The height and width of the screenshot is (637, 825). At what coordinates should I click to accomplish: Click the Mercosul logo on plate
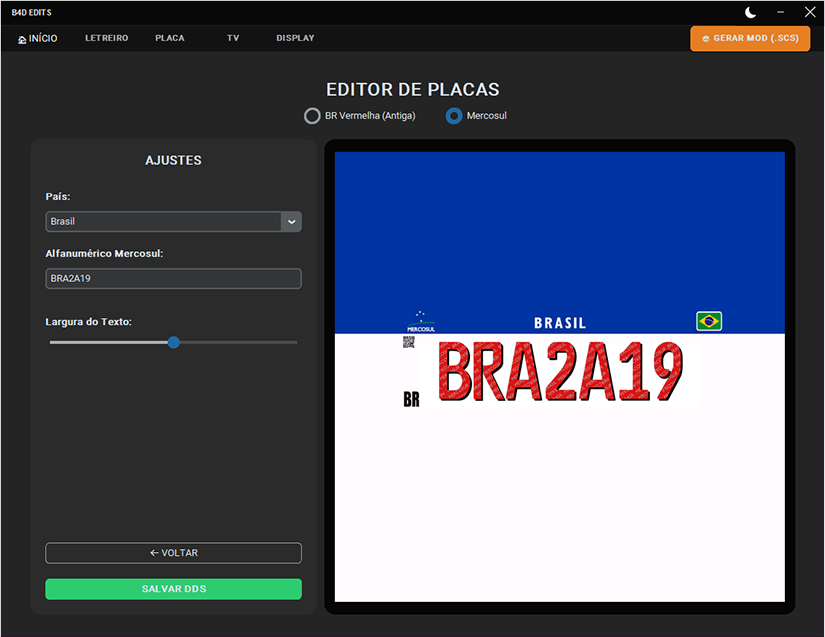(421, 321)
